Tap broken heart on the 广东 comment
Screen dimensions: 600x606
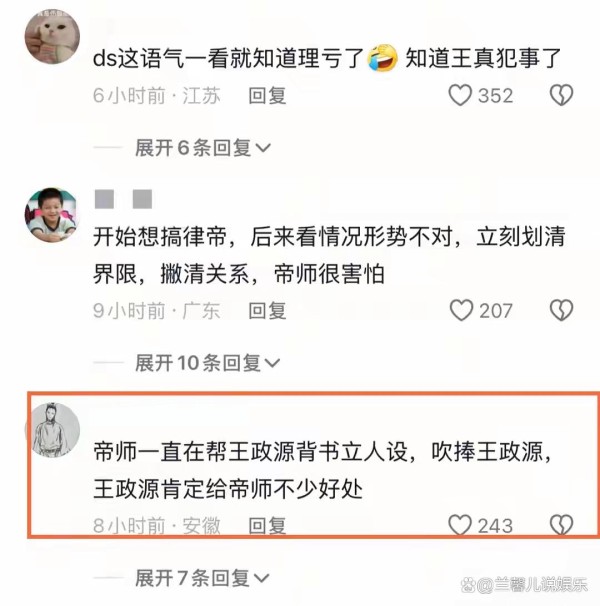[x=561, y=310]
